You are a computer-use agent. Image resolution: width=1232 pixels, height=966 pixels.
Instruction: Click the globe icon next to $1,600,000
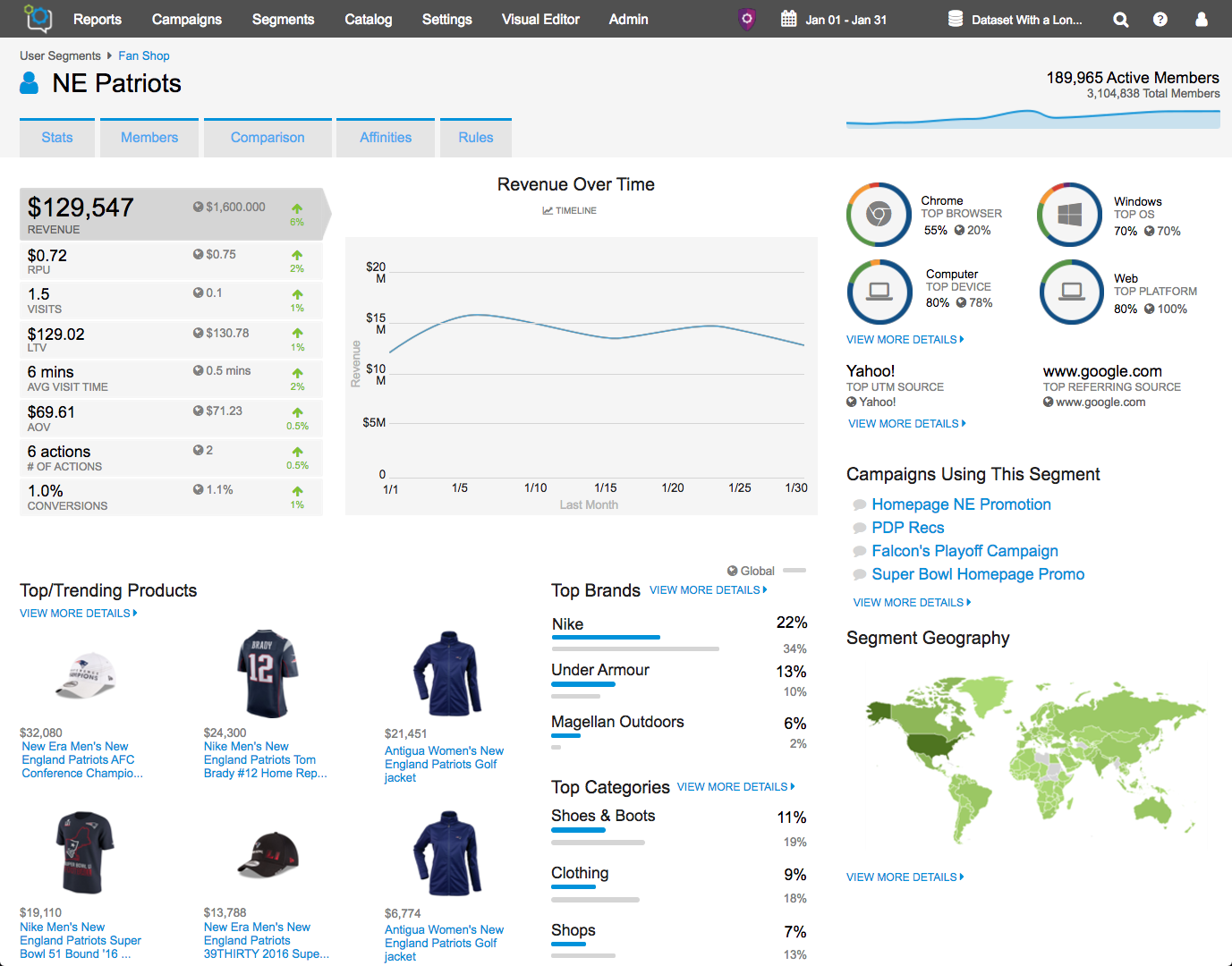tap(199, 207)
